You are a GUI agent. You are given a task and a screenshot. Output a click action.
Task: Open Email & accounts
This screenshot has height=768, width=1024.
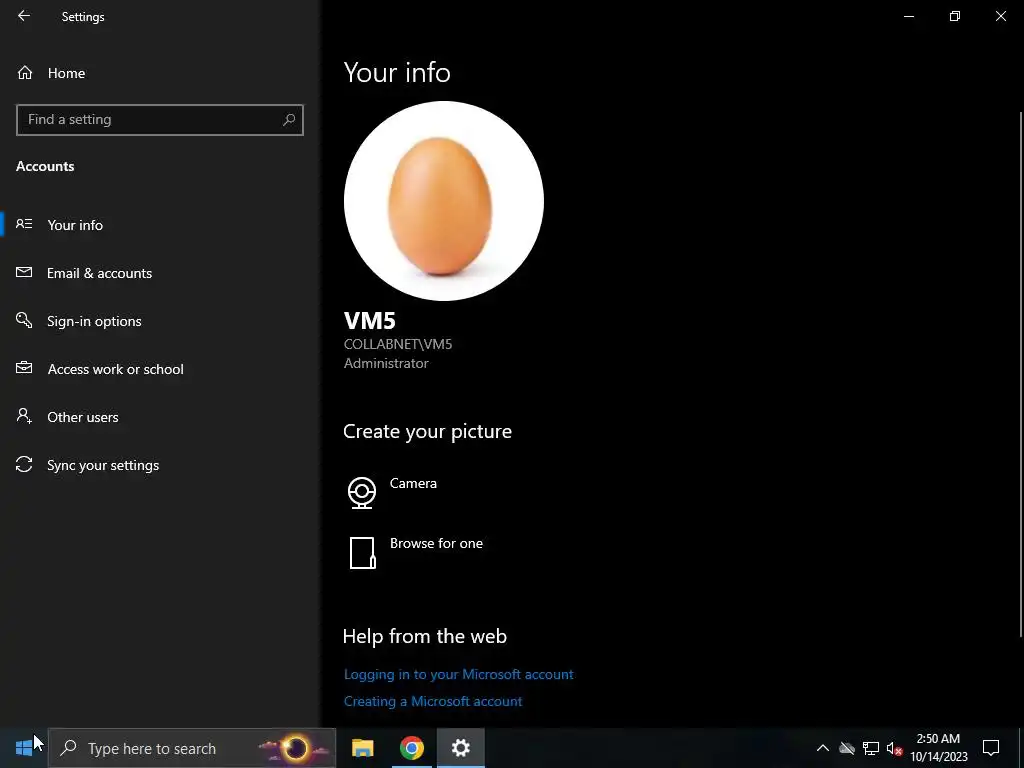pos(159,273)
